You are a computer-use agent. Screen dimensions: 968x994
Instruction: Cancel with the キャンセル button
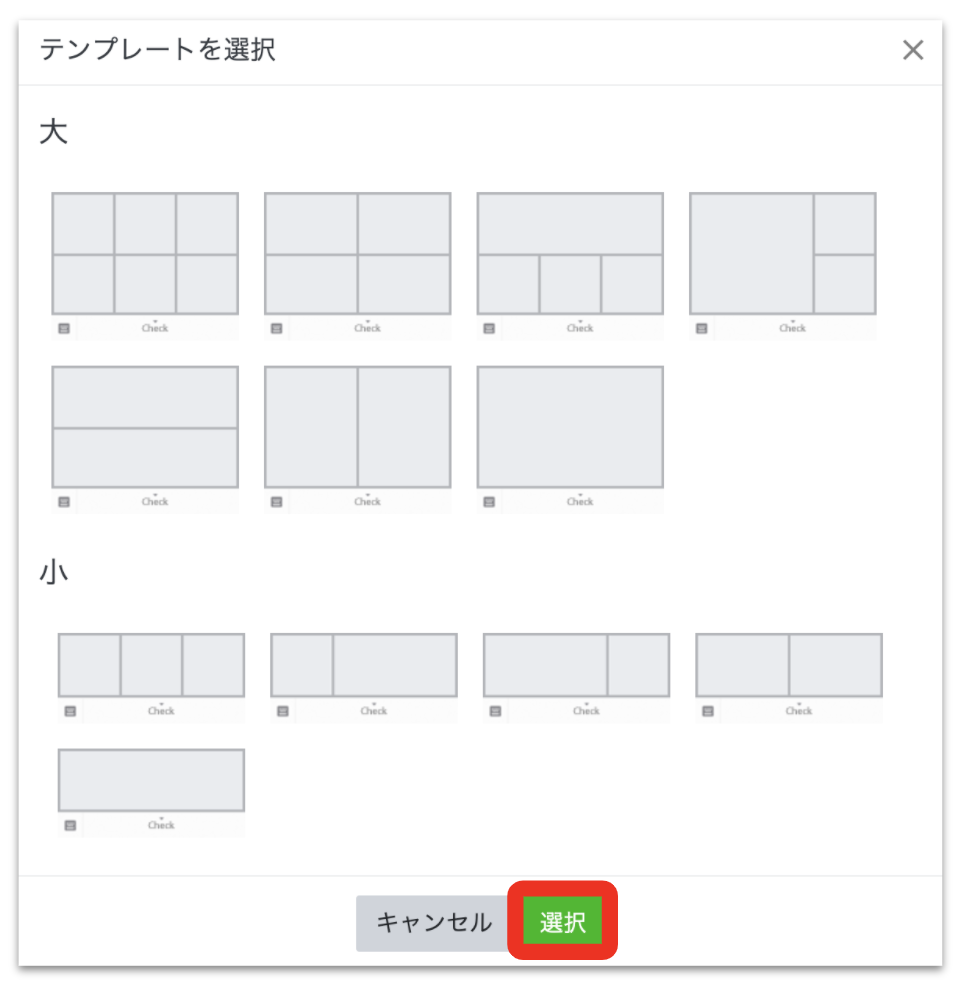click(x=434, y=922)
